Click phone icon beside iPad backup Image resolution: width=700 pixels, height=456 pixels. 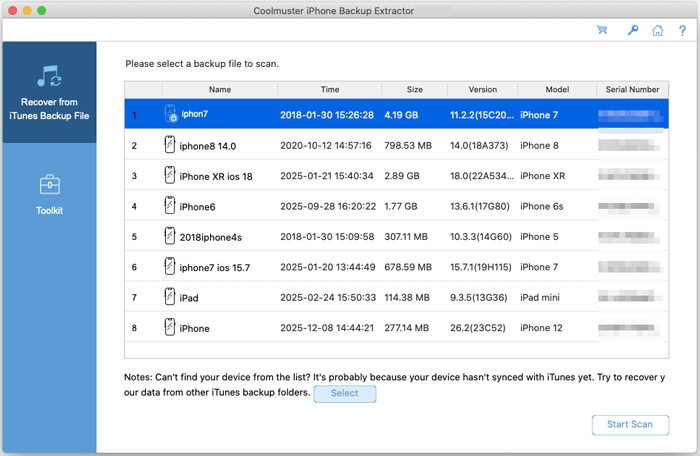[170, 297]
